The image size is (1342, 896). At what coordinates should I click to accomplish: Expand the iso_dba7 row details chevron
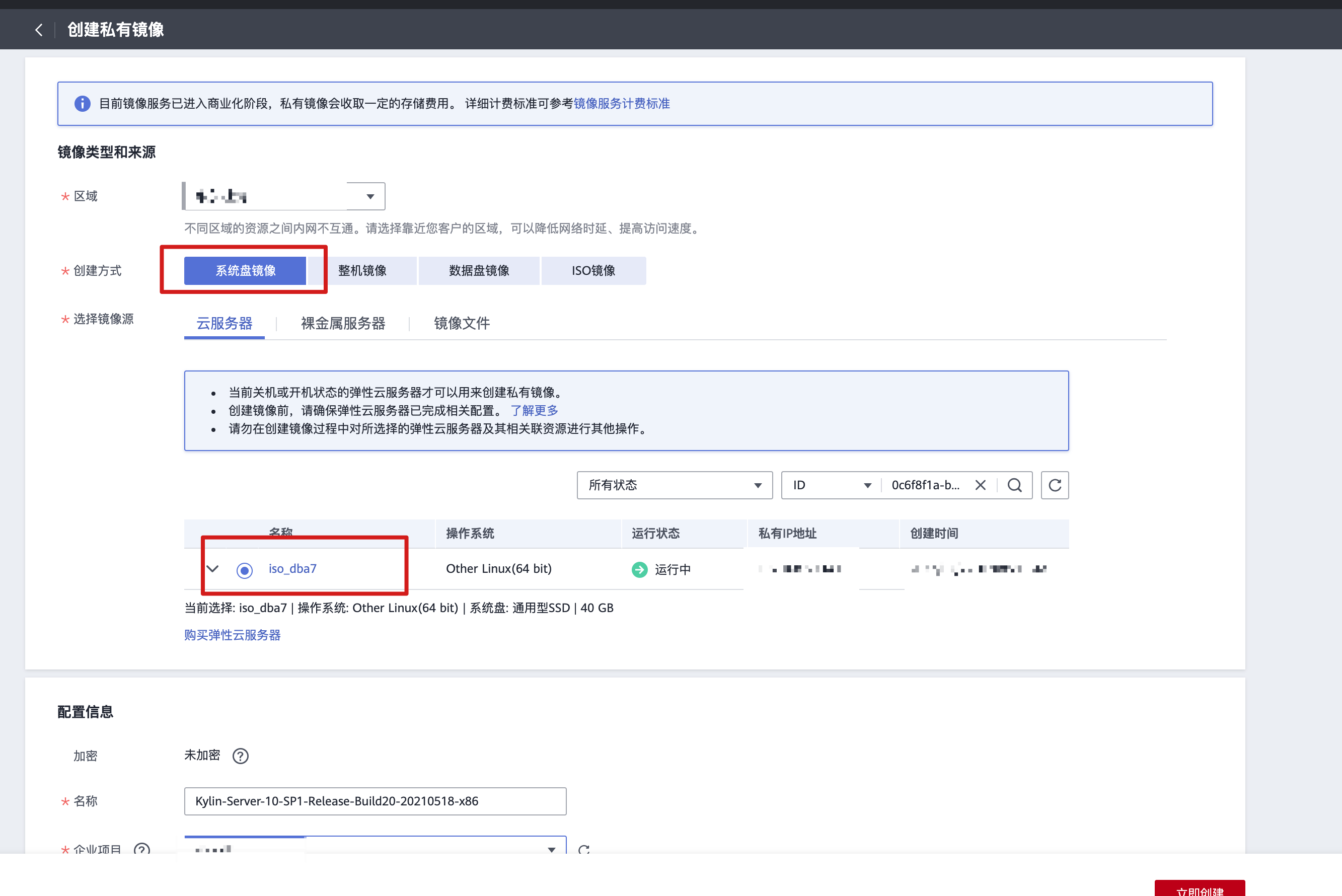pos(212,569)
